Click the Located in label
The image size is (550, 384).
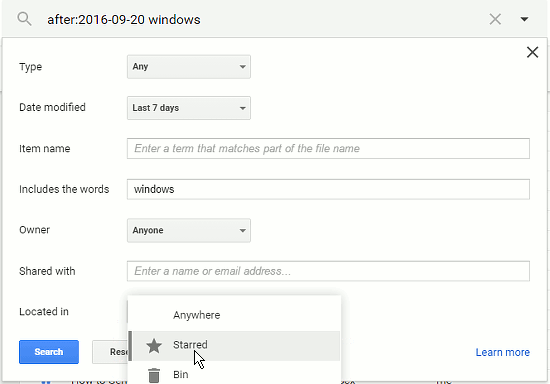pyautogui.click(x=44, y=312)
